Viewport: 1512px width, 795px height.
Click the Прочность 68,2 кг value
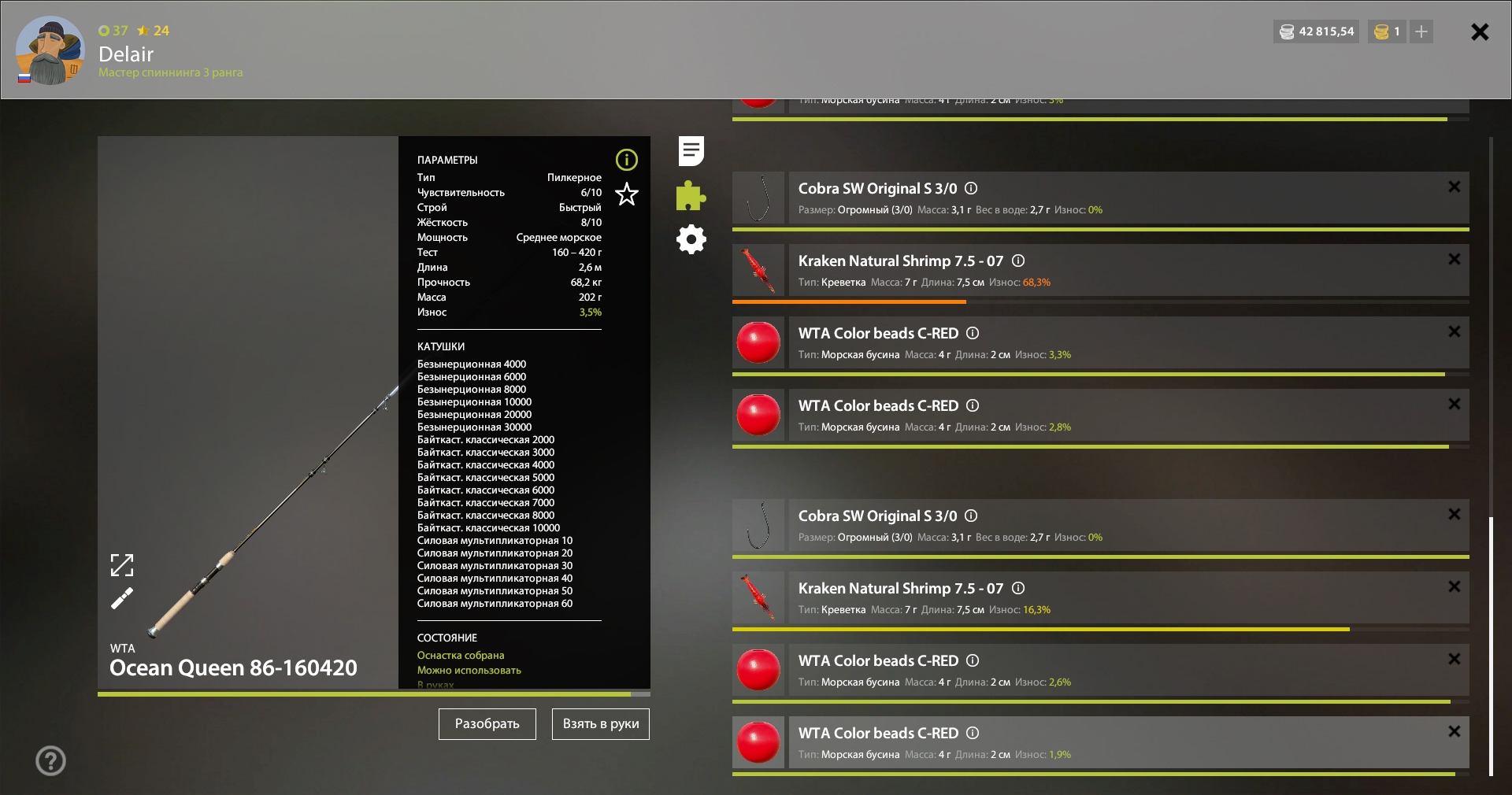coord(586,283)
